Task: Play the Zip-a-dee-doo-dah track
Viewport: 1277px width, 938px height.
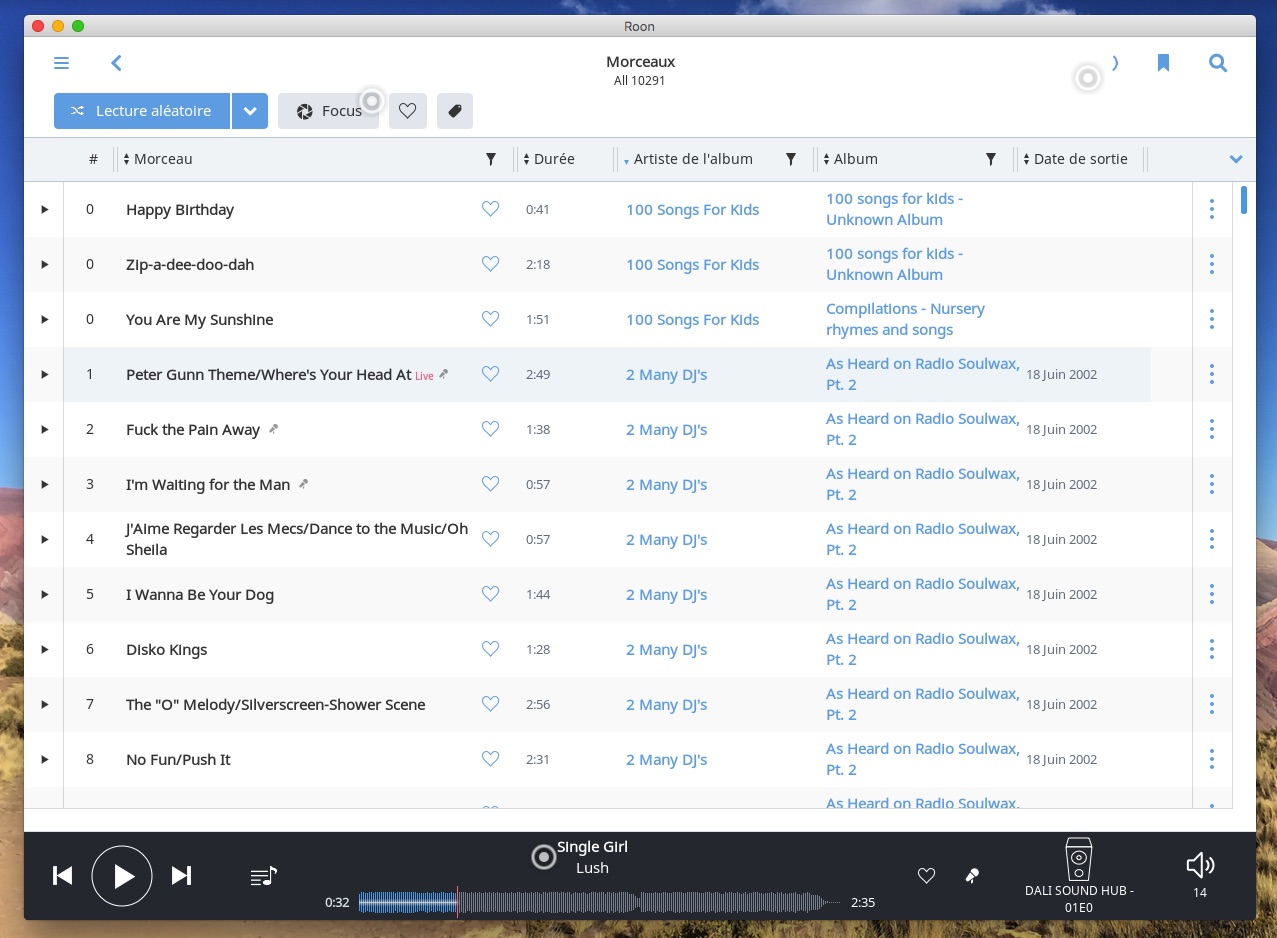Action: (44, 265)
